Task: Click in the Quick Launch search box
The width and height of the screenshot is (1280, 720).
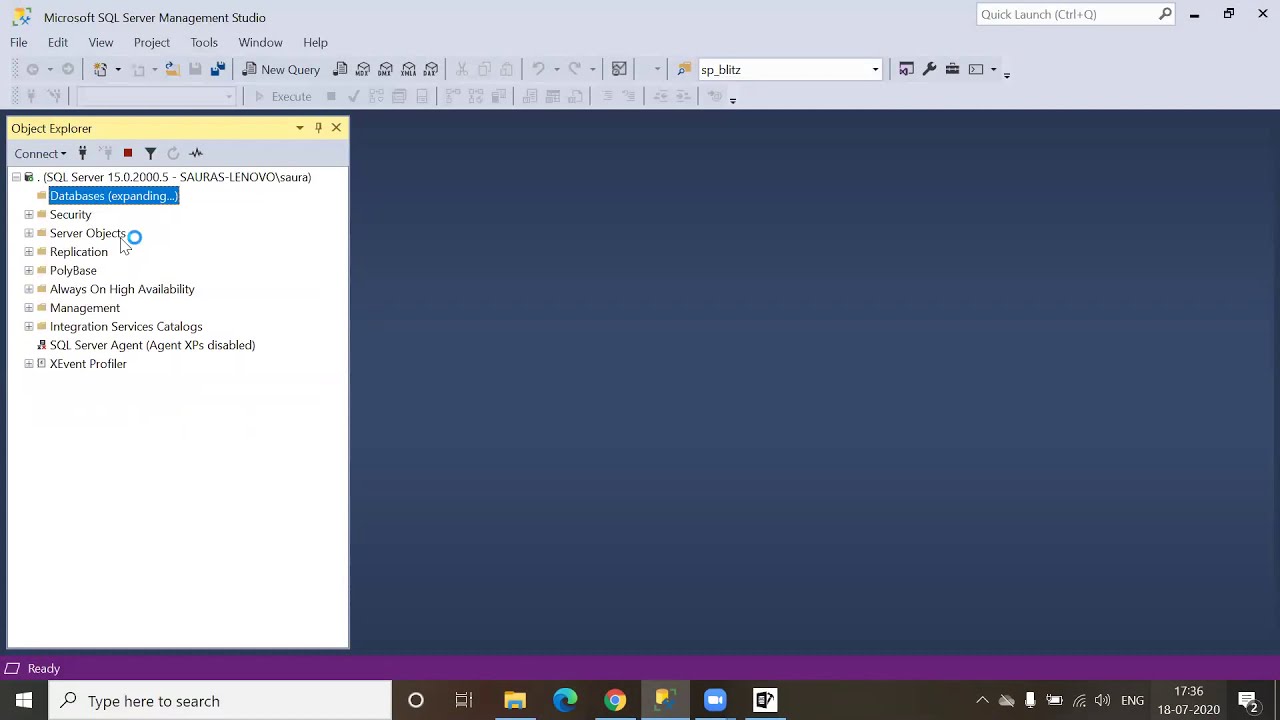Action: pyautogui.click(x=1066, y=14)
